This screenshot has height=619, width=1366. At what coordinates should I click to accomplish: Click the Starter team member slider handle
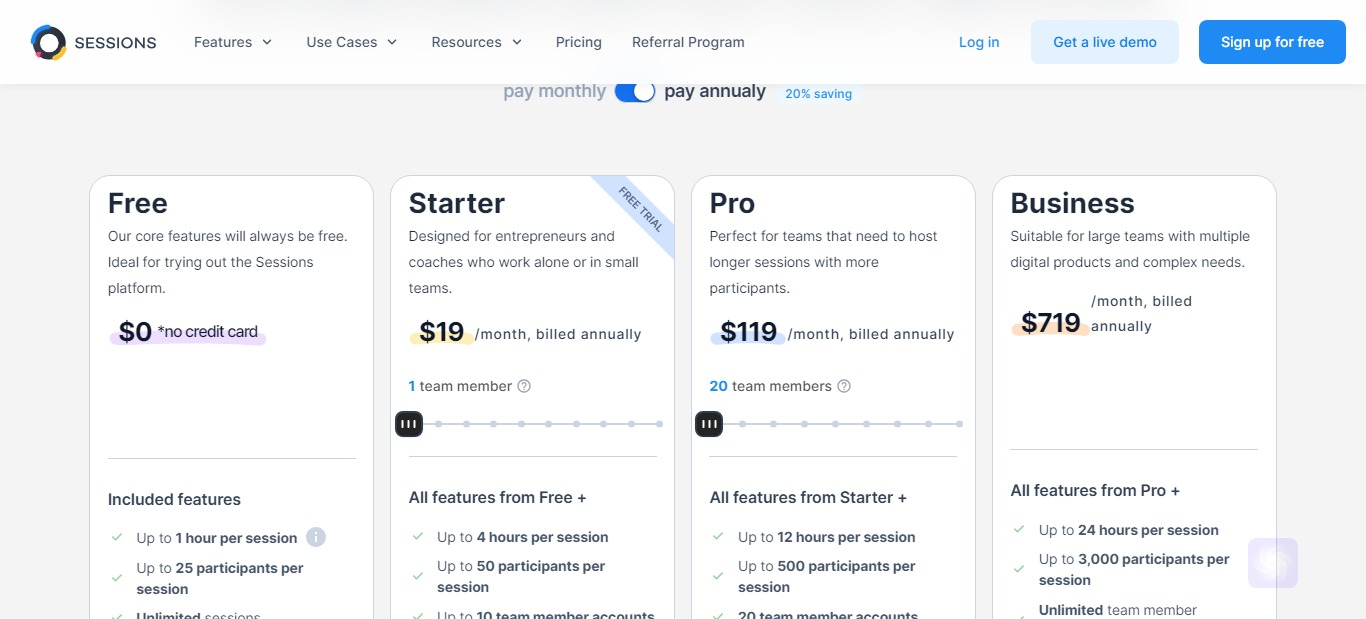tap(409, 424)
